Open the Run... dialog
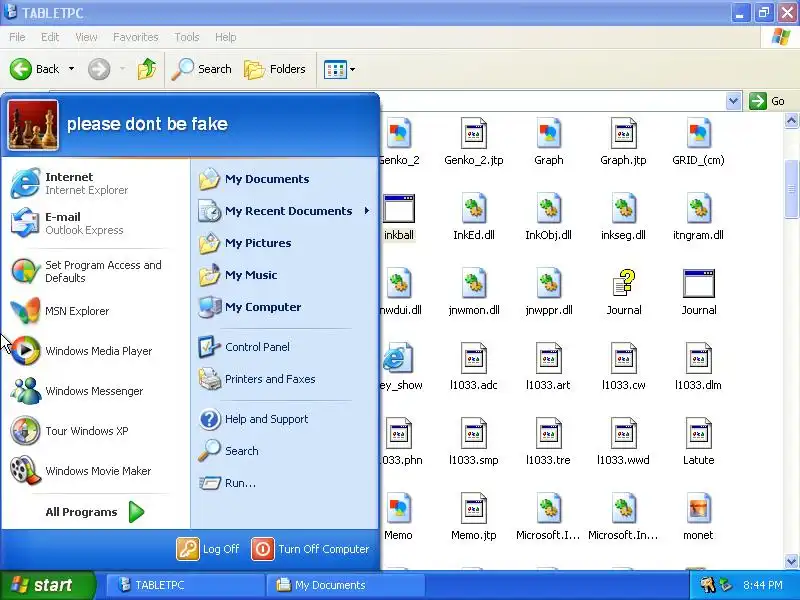The height and width of the screenshot is (600, 800). coord(228,483)
